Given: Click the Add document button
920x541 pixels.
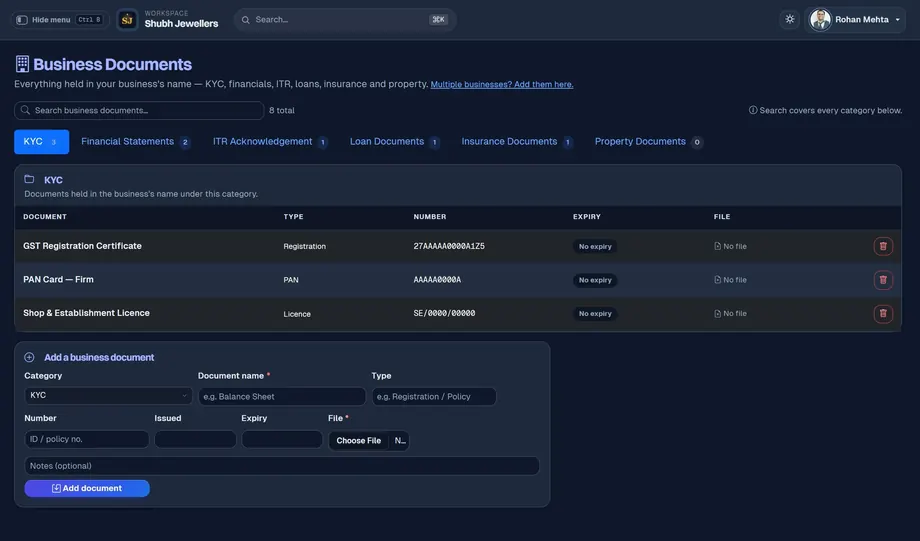Looking at the screenshot, I should point(87,488).
